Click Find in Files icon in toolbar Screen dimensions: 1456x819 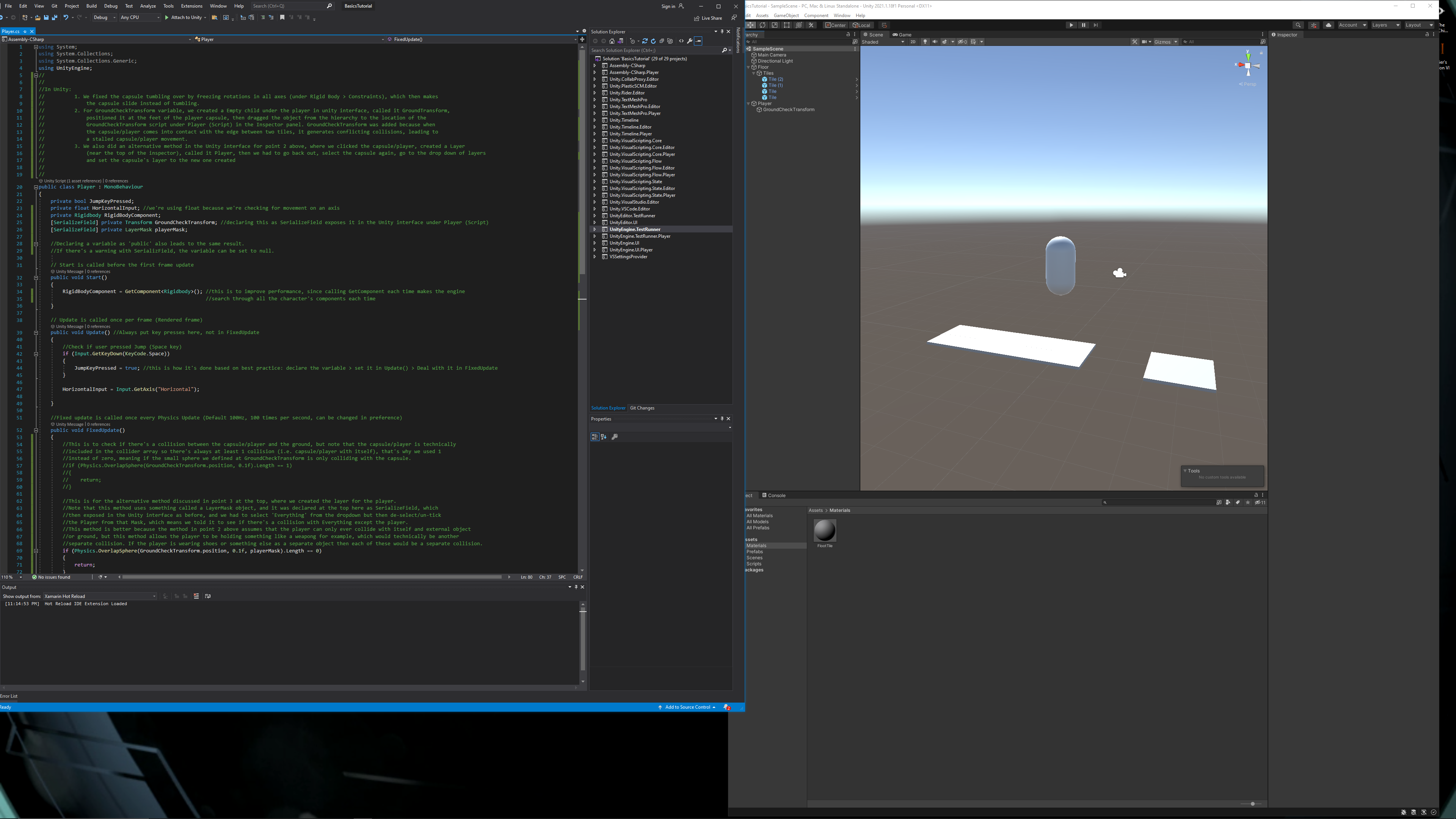(x=215, y=17)
